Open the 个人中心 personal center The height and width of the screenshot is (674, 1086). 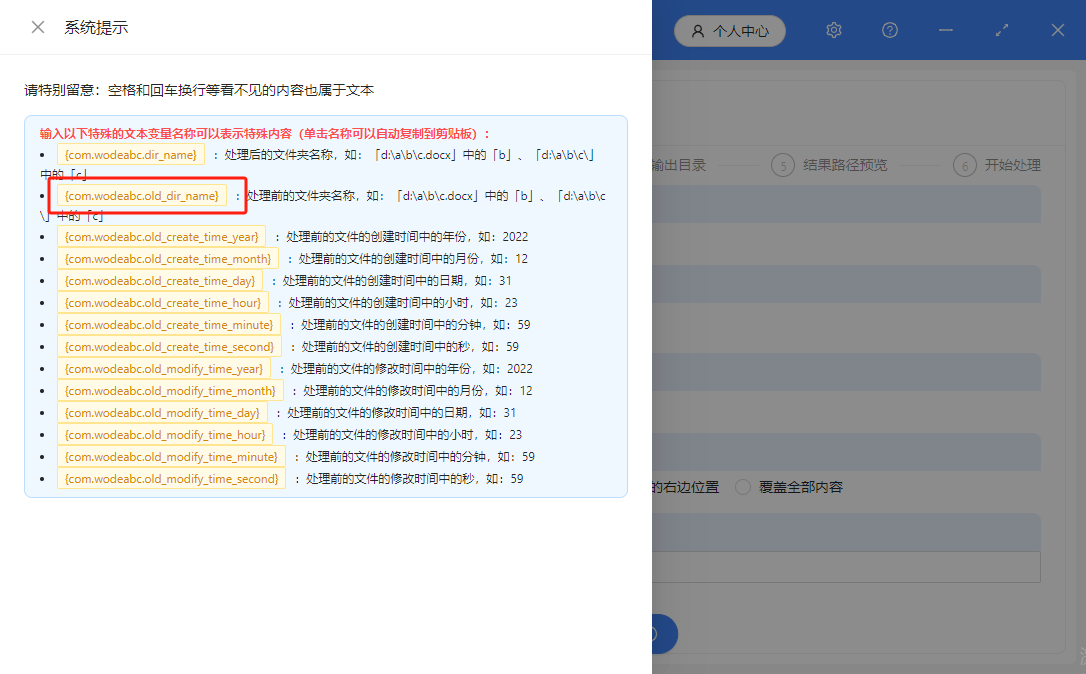[729, 30]
